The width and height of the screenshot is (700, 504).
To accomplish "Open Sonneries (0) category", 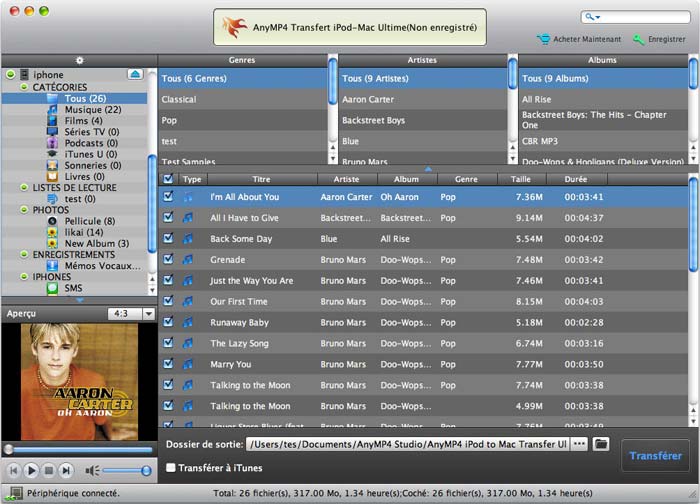I will [93, 165].
